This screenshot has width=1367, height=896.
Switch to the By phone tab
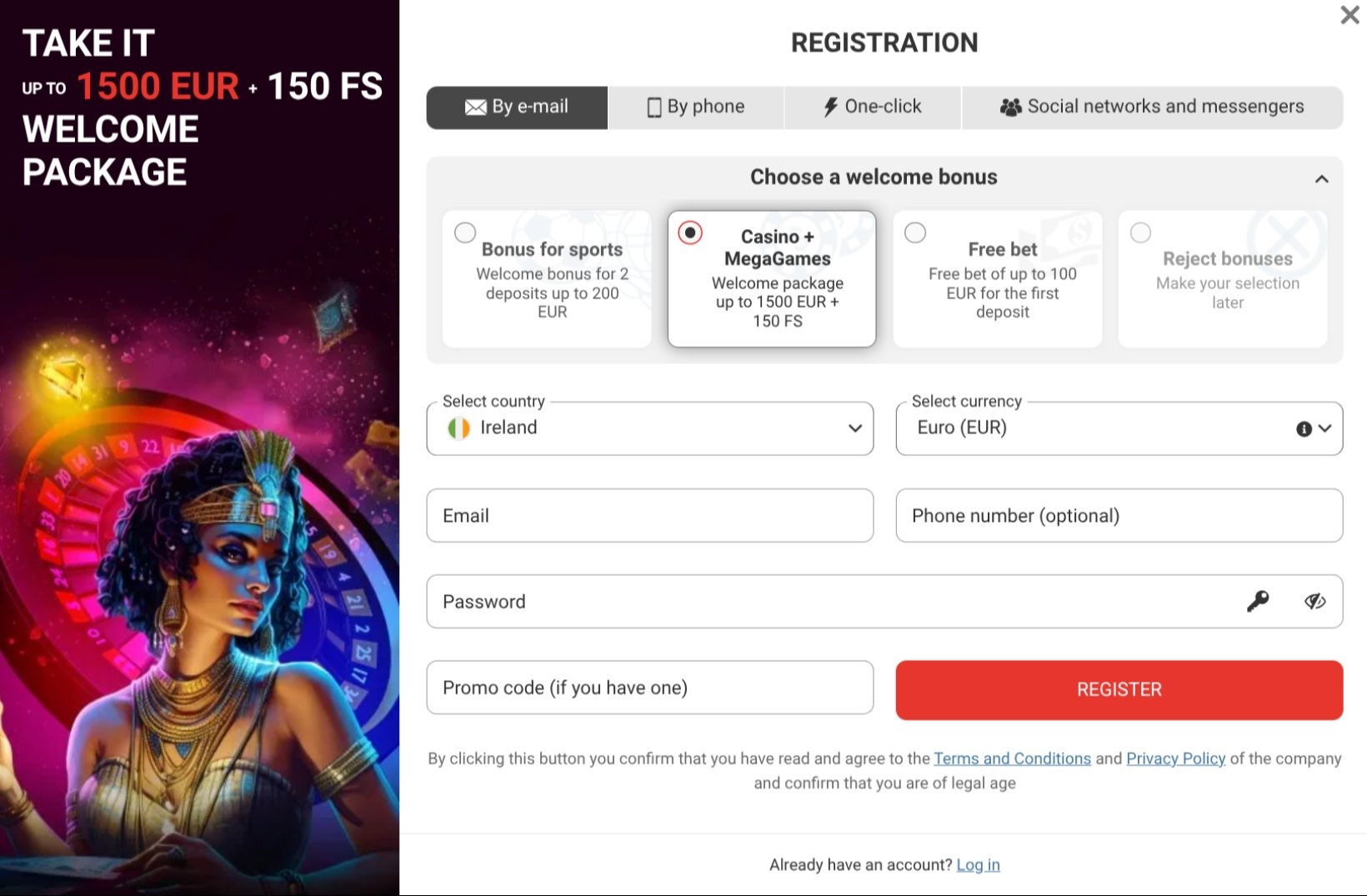pyautogui.click(x=696, y=108)
